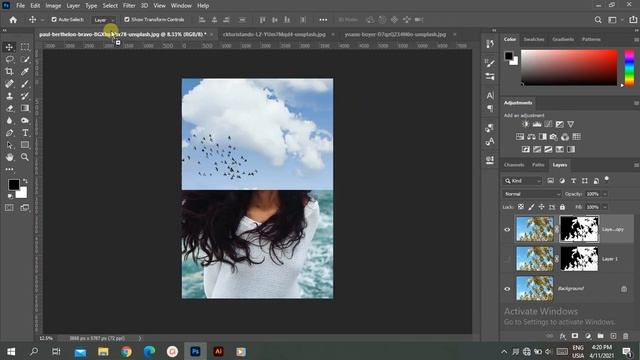The width and height of the screenshot is (640, 360).
Task: Select the Gradient tool
Action: 25,108
